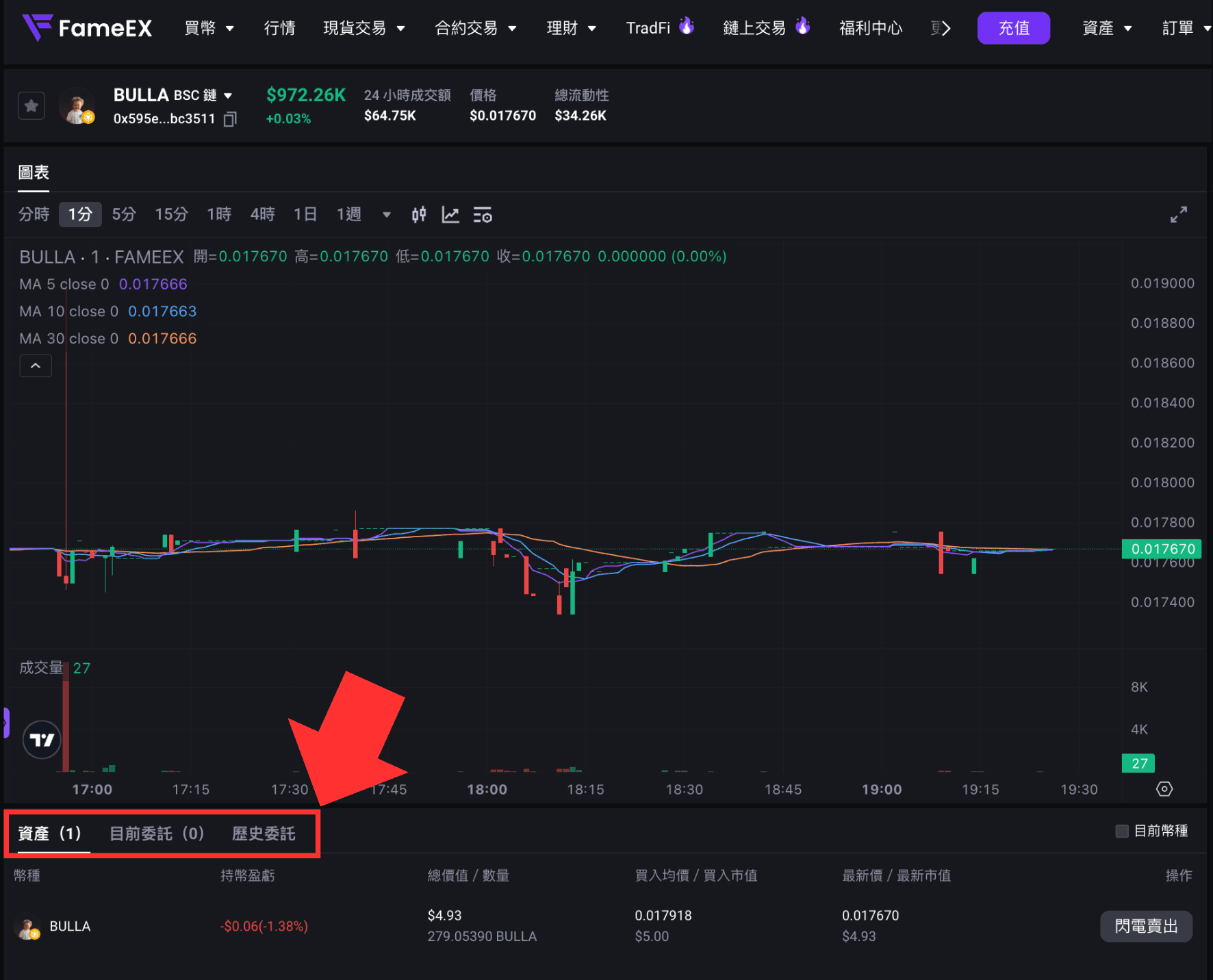1213x980 pixels.
Task: Expand chart to fullscreen
Action: [x=1179, y=215]
